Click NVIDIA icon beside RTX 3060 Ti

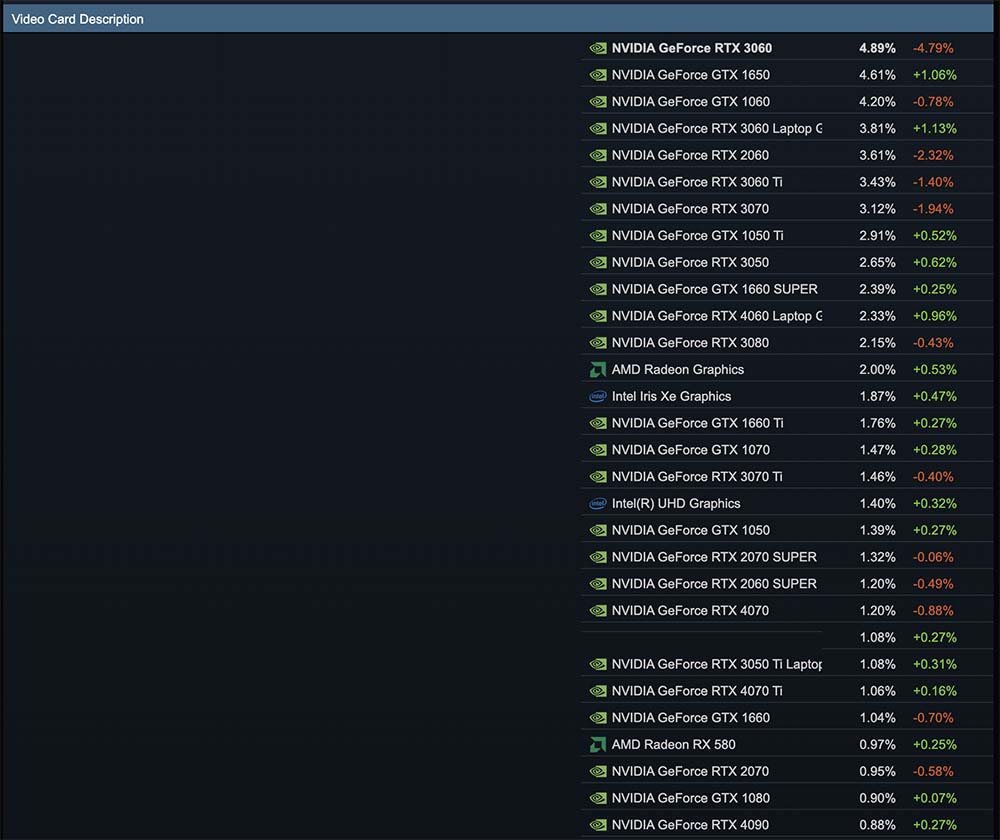[x=598, y=182]
